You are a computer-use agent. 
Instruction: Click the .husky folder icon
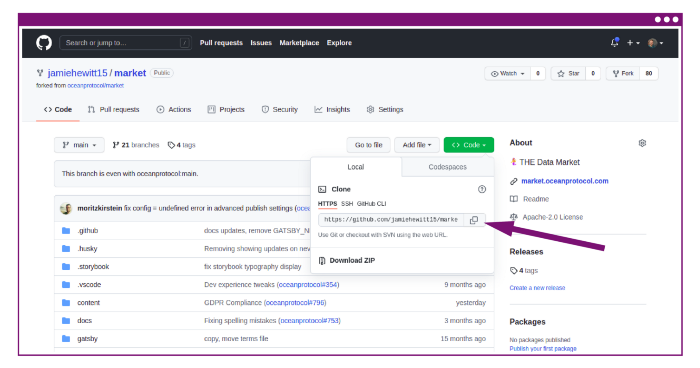66,248
